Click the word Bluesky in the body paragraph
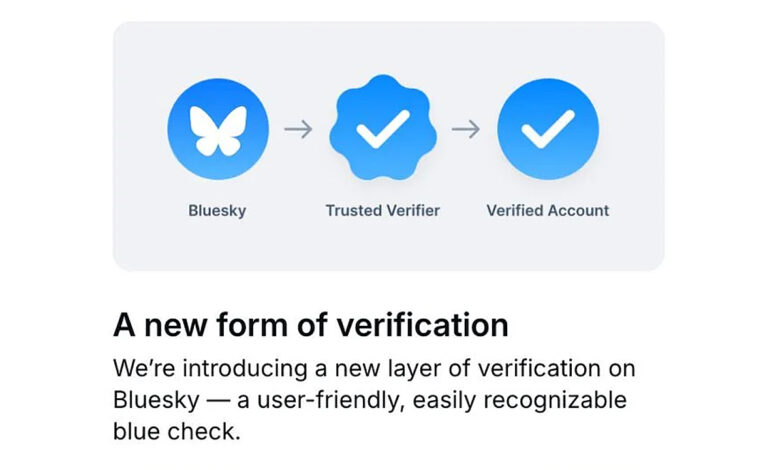 coord(156,400)
